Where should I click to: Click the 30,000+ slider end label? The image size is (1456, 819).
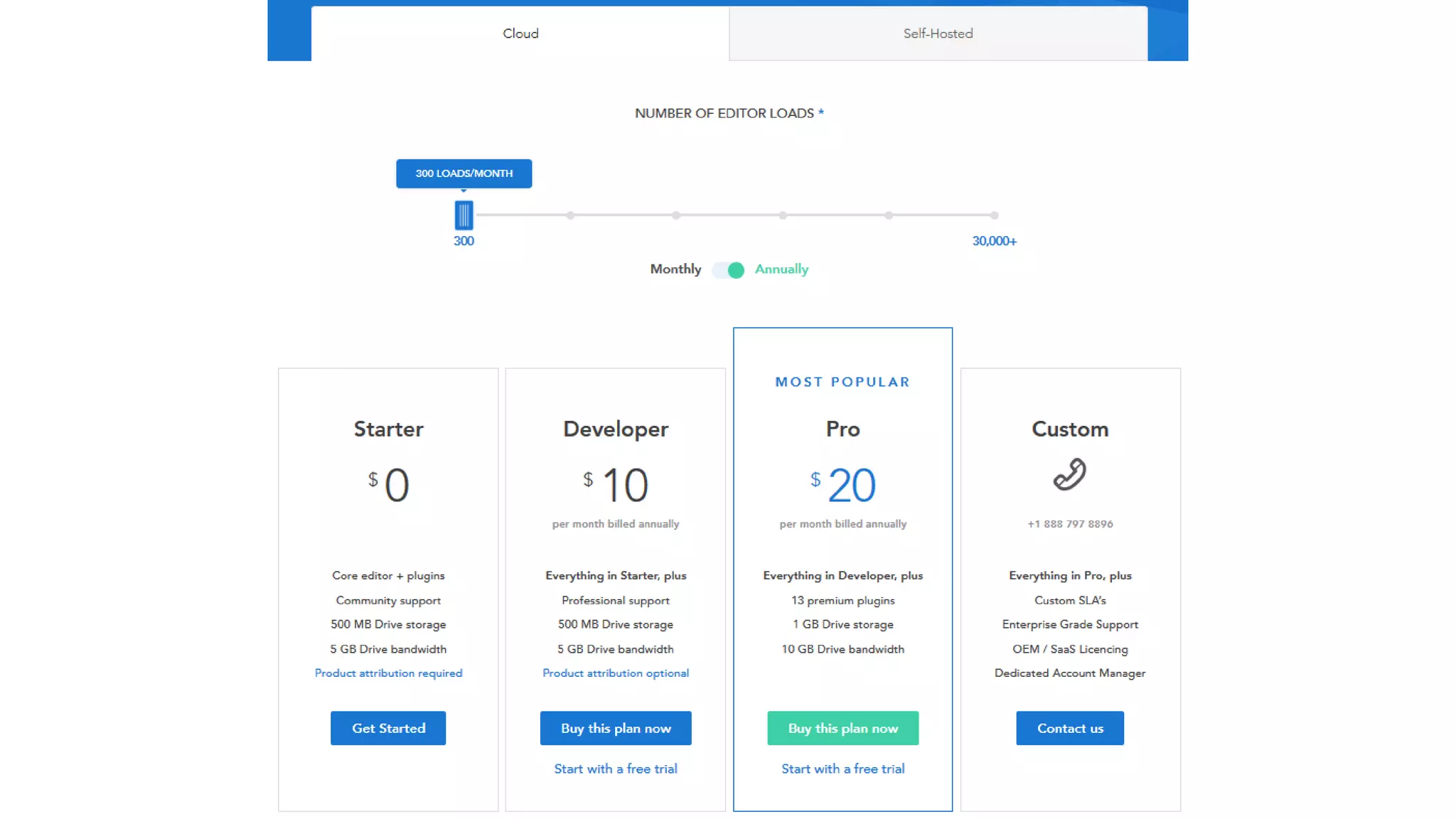pyautogui.click(x=994, y=241)
